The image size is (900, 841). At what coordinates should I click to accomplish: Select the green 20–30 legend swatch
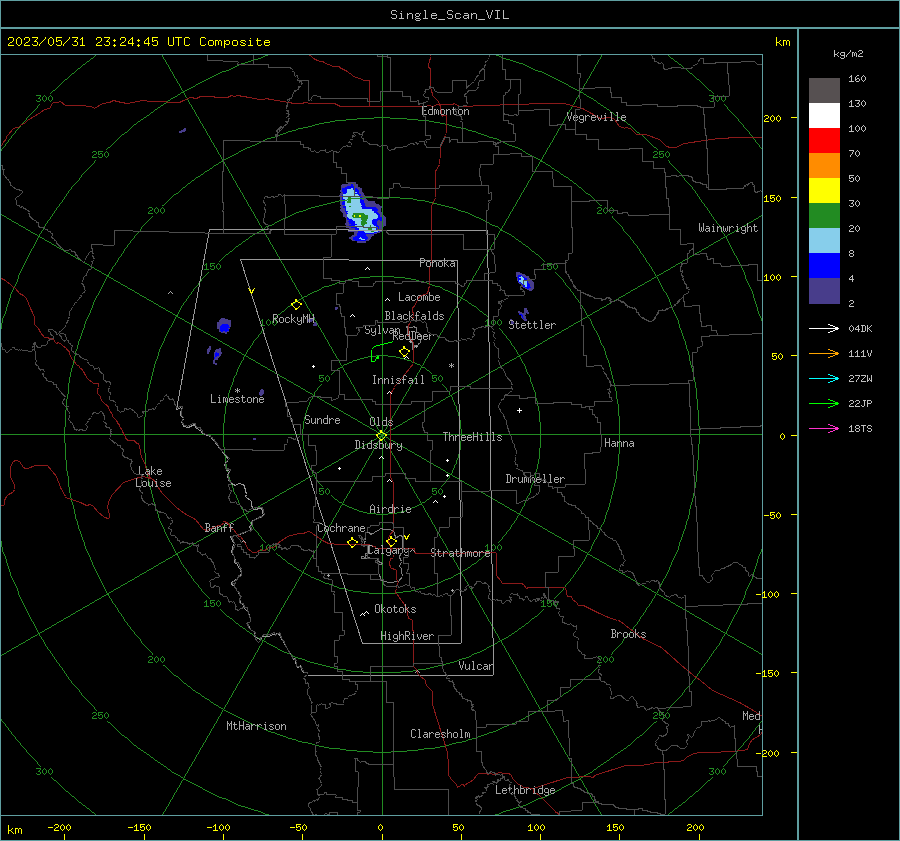click(x=824, y=216)
